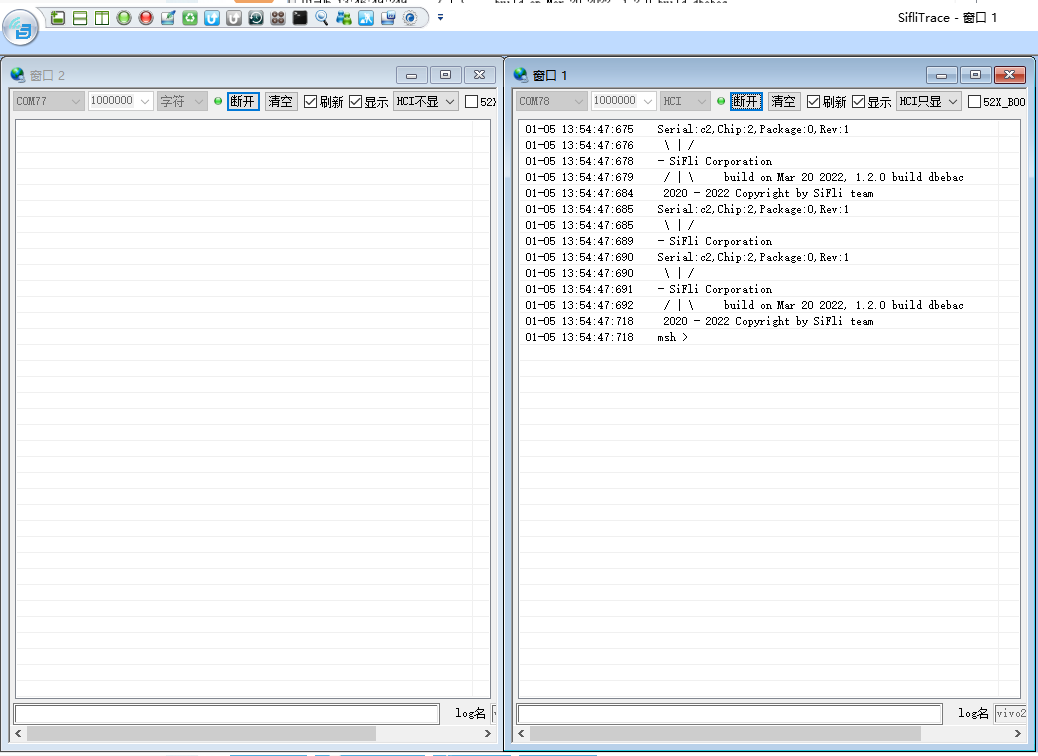Click the green recycle toolbar icon
The height and width of the screenshot is (756, 1038).
click(190, 18)
